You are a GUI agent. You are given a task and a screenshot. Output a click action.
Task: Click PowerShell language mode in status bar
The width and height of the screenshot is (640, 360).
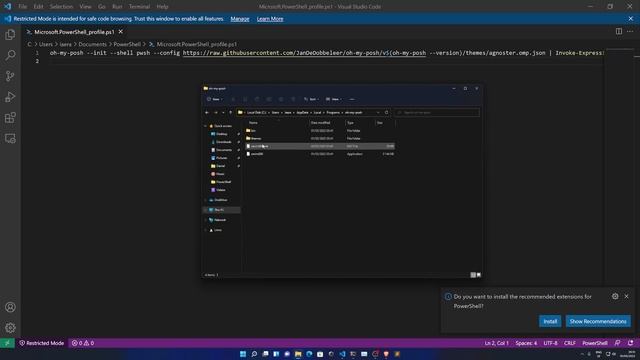click(595, 343)
